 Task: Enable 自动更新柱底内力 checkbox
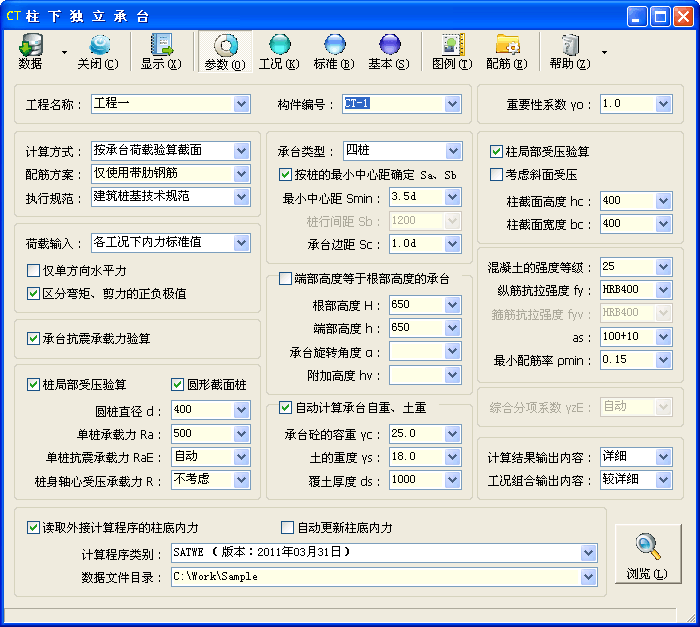coord(288,527)
